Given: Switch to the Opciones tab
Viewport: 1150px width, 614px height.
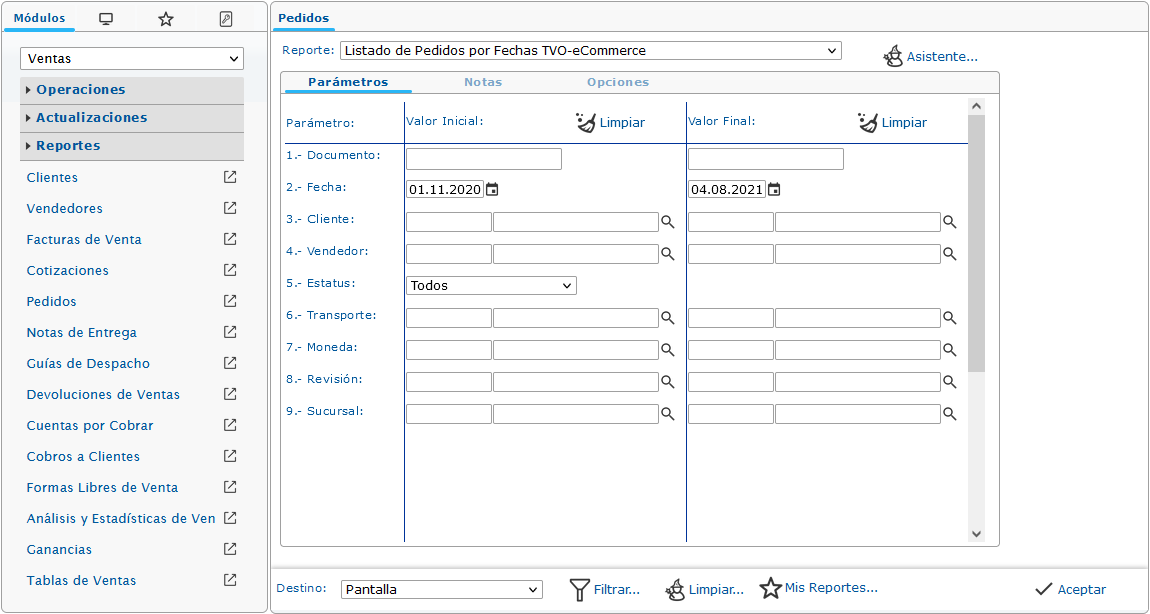Looking at the screenshot, I should 618,82.
